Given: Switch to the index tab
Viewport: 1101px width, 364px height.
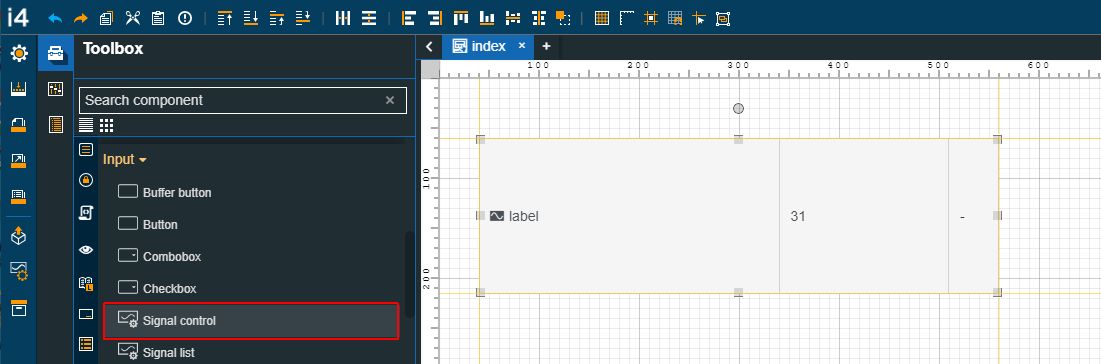Looking at the screenshot, I should 488,46.
